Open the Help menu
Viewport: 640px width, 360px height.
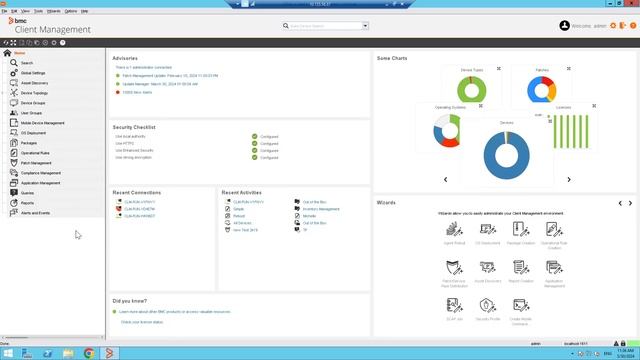tap(84, 11)
